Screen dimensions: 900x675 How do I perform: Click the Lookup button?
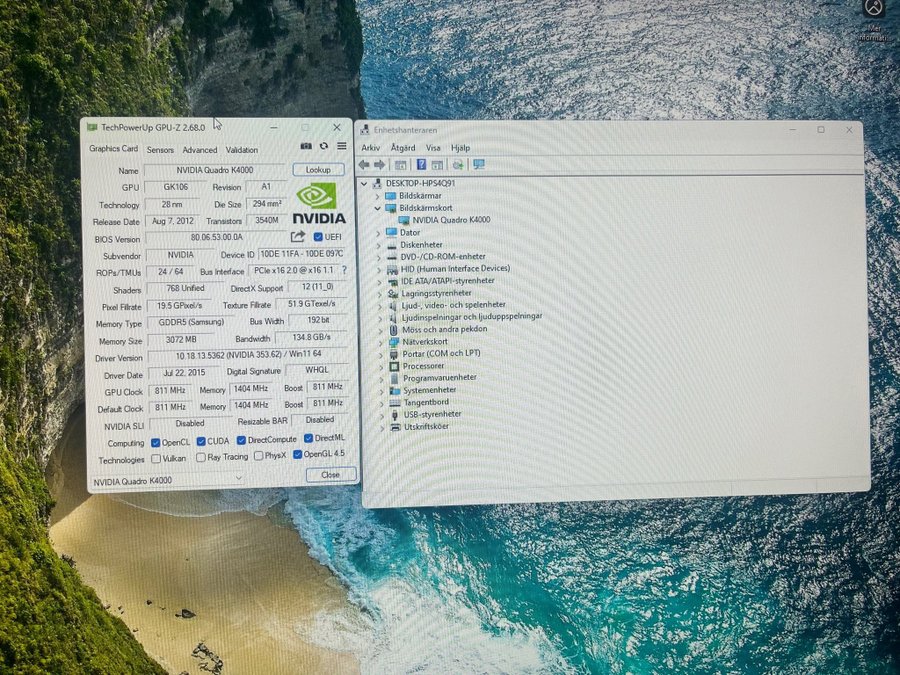pyautogui.click(x=318, y=170)
